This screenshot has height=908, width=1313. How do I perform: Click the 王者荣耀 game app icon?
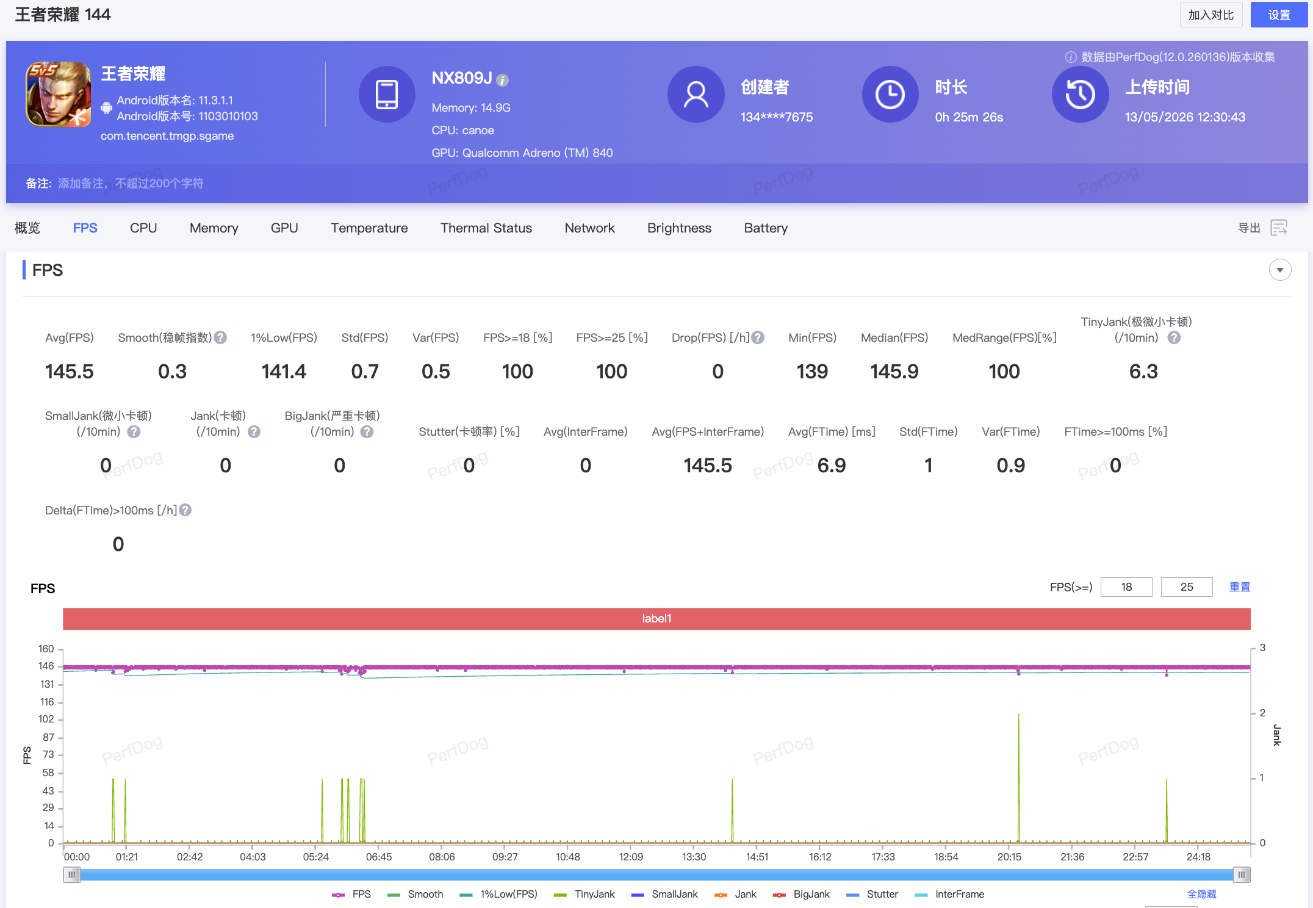tap(58, 95)
